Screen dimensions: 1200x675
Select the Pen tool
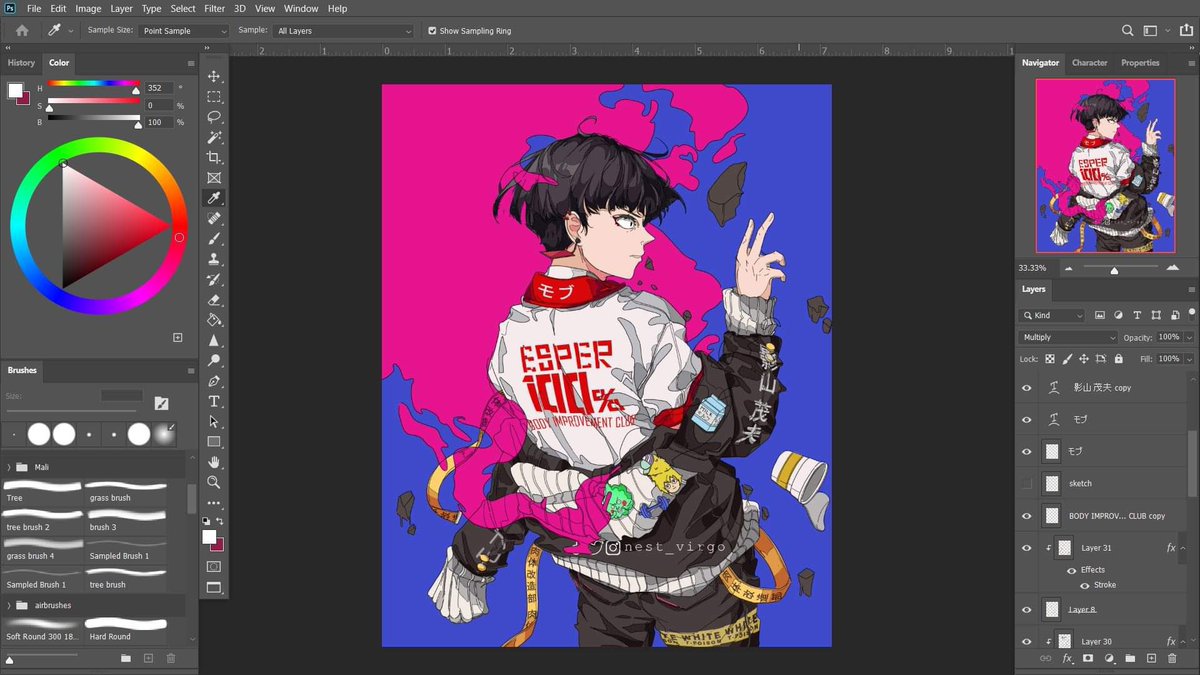coord(214,381)
